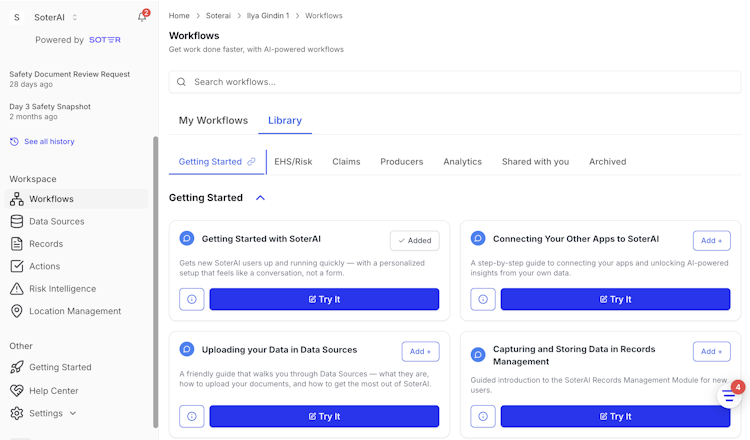
Task: Open the floating checklist widget with badge
Action: coord(729,396)
